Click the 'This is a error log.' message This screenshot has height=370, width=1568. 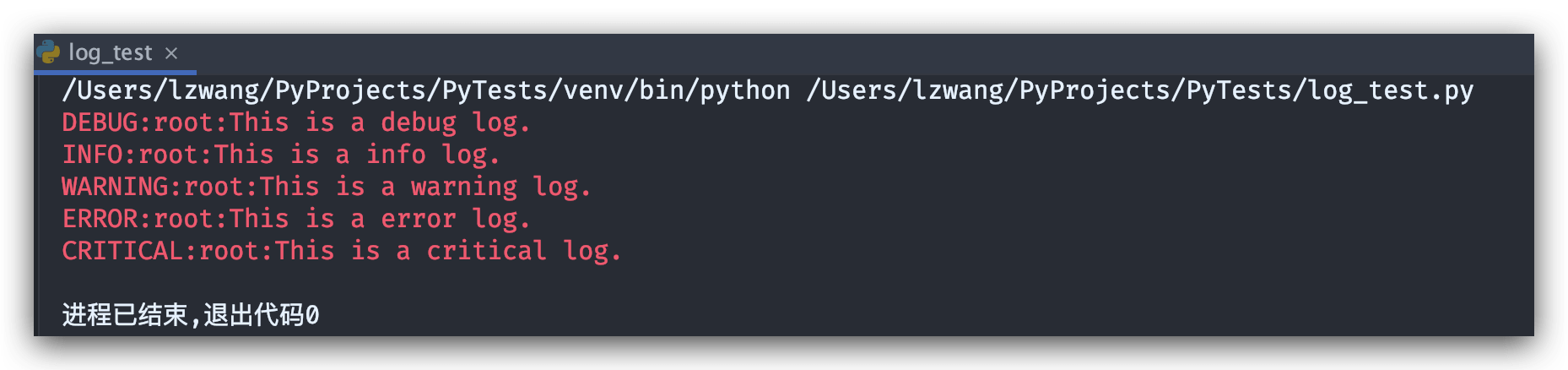pos(380,219)
